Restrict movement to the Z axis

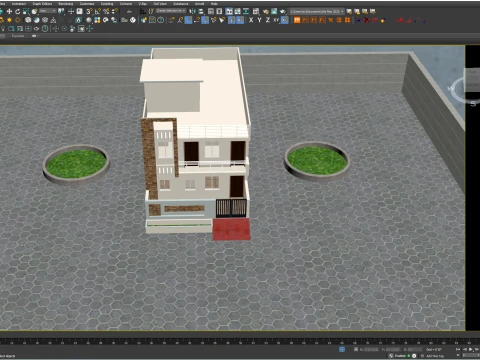[x=268, y=20]
